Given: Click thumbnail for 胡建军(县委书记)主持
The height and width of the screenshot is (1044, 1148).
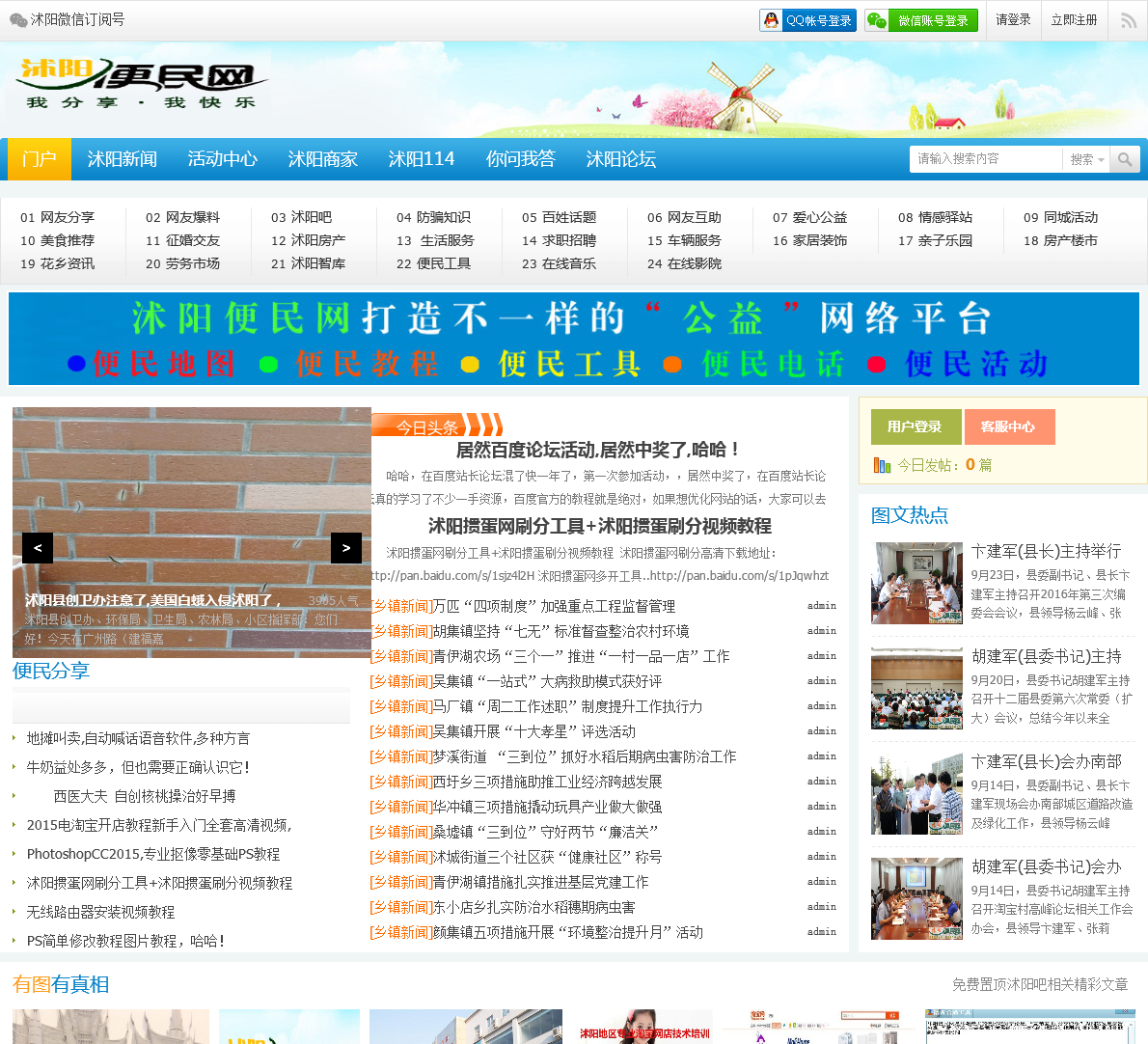Looking at the screenshot, I should 916,688.
